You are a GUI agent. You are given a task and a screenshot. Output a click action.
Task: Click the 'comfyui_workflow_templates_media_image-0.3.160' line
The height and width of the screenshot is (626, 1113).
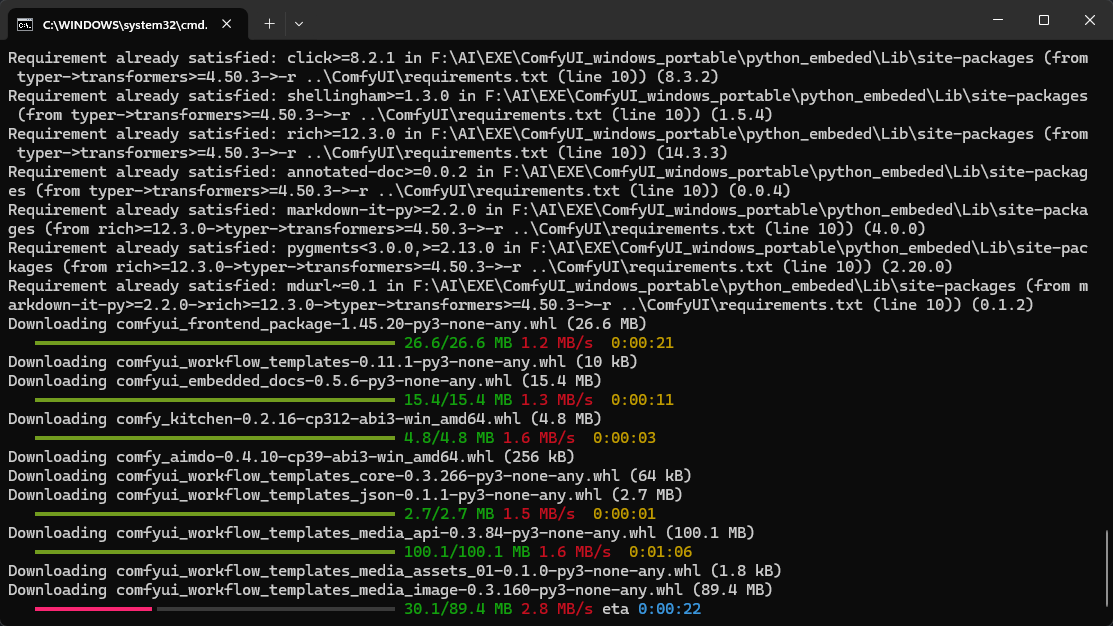(390, 590)
